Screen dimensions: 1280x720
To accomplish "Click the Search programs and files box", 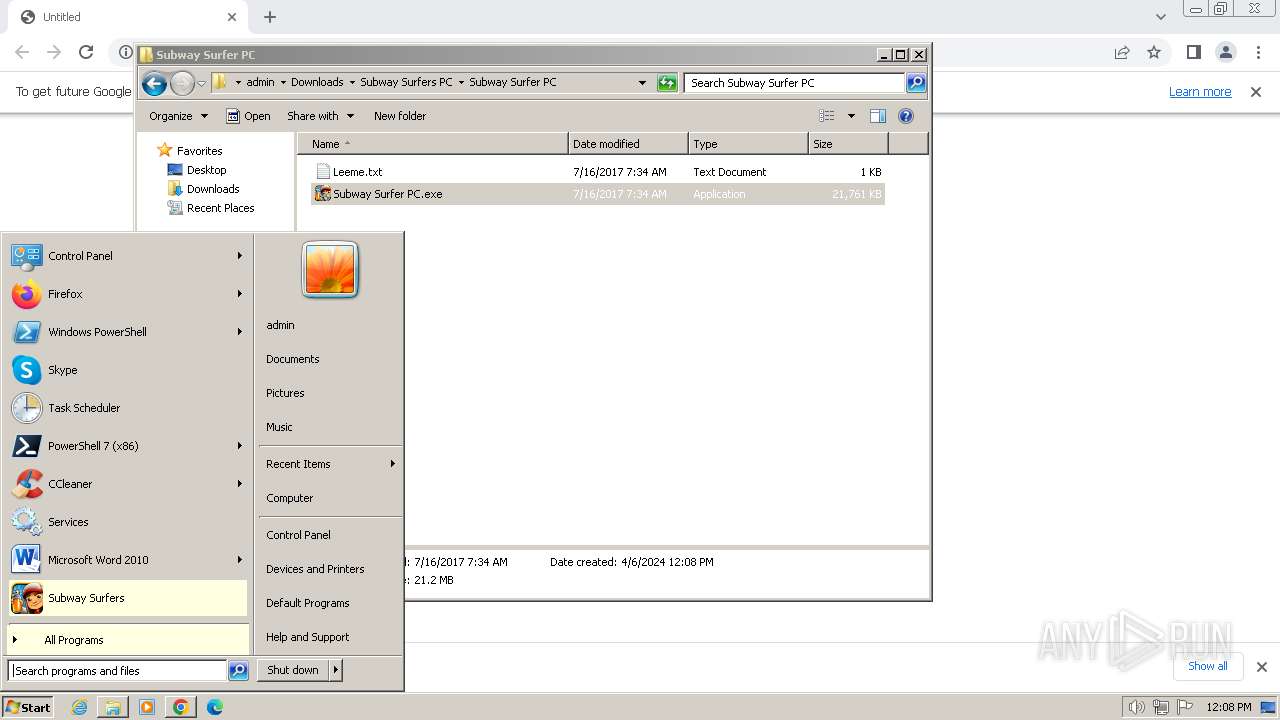I will click(x=118, y=671).
